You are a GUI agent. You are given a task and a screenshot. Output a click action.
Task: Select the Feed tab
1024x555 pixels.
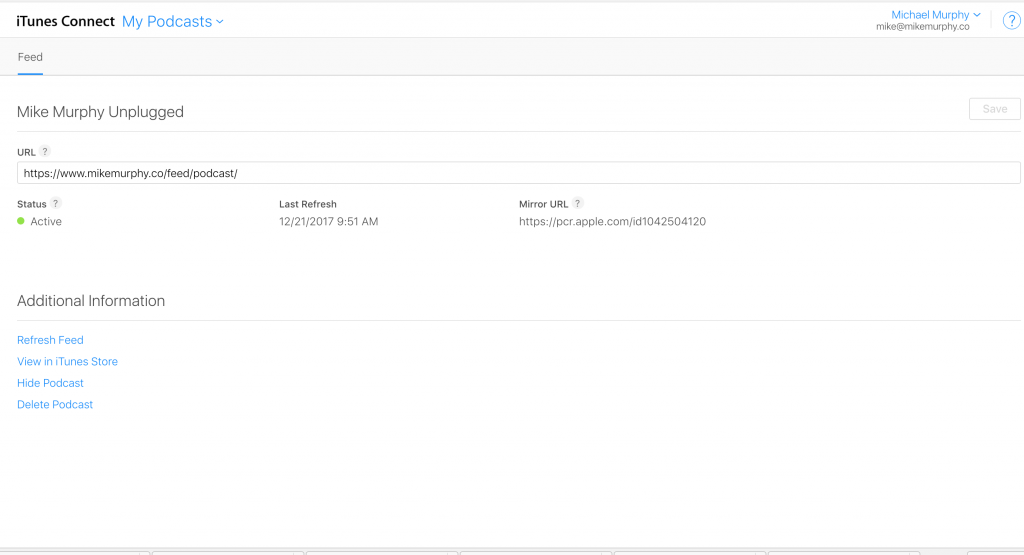(30, 57)
